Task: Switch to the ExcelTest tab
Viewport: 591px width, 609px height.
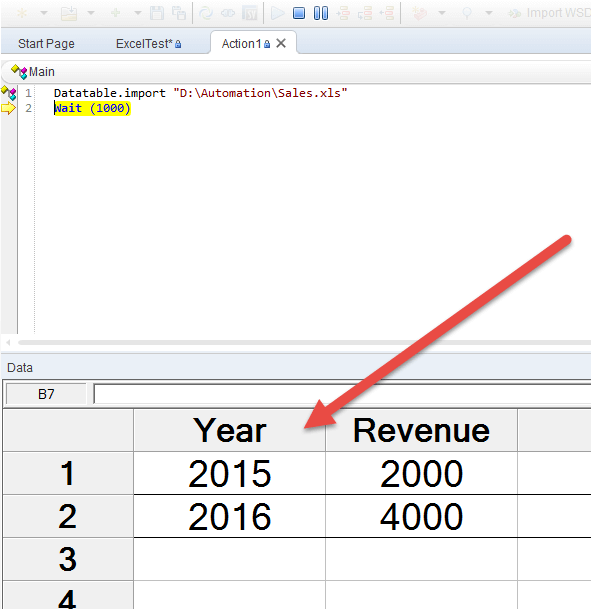Action: (148, 44)
